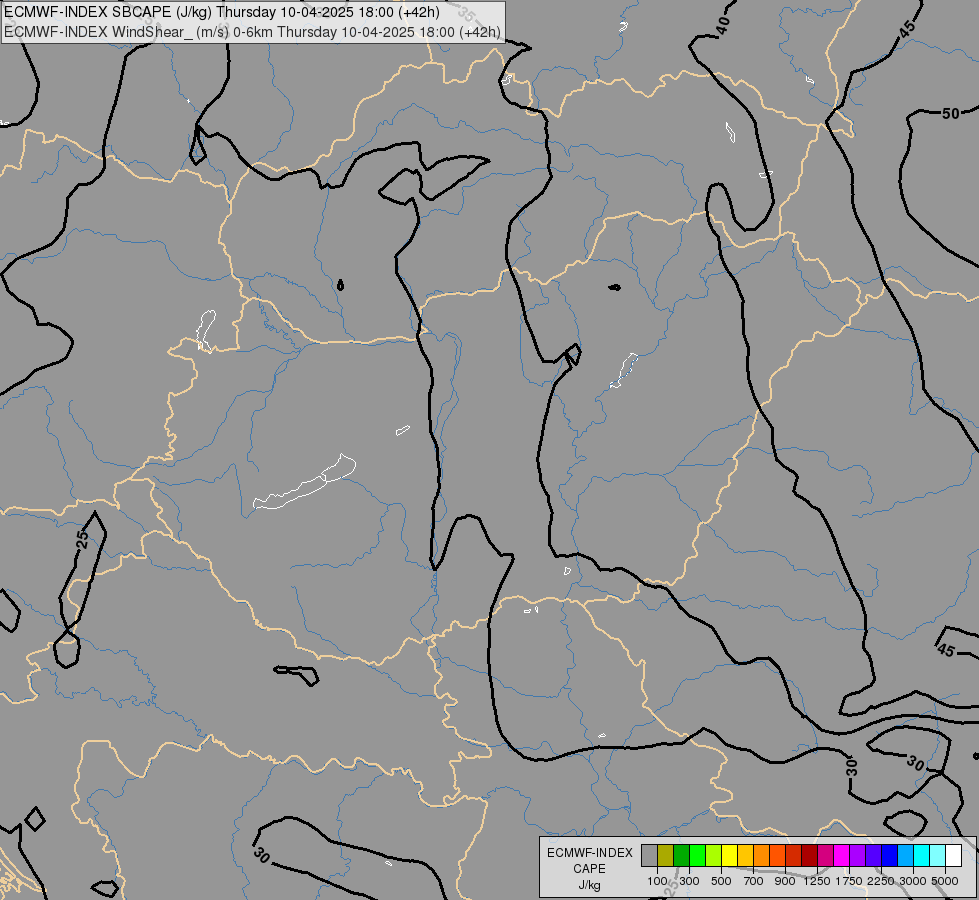Click the gray swatch in the CAPE legend
979x900 pixels.
[x=649, y=856]
